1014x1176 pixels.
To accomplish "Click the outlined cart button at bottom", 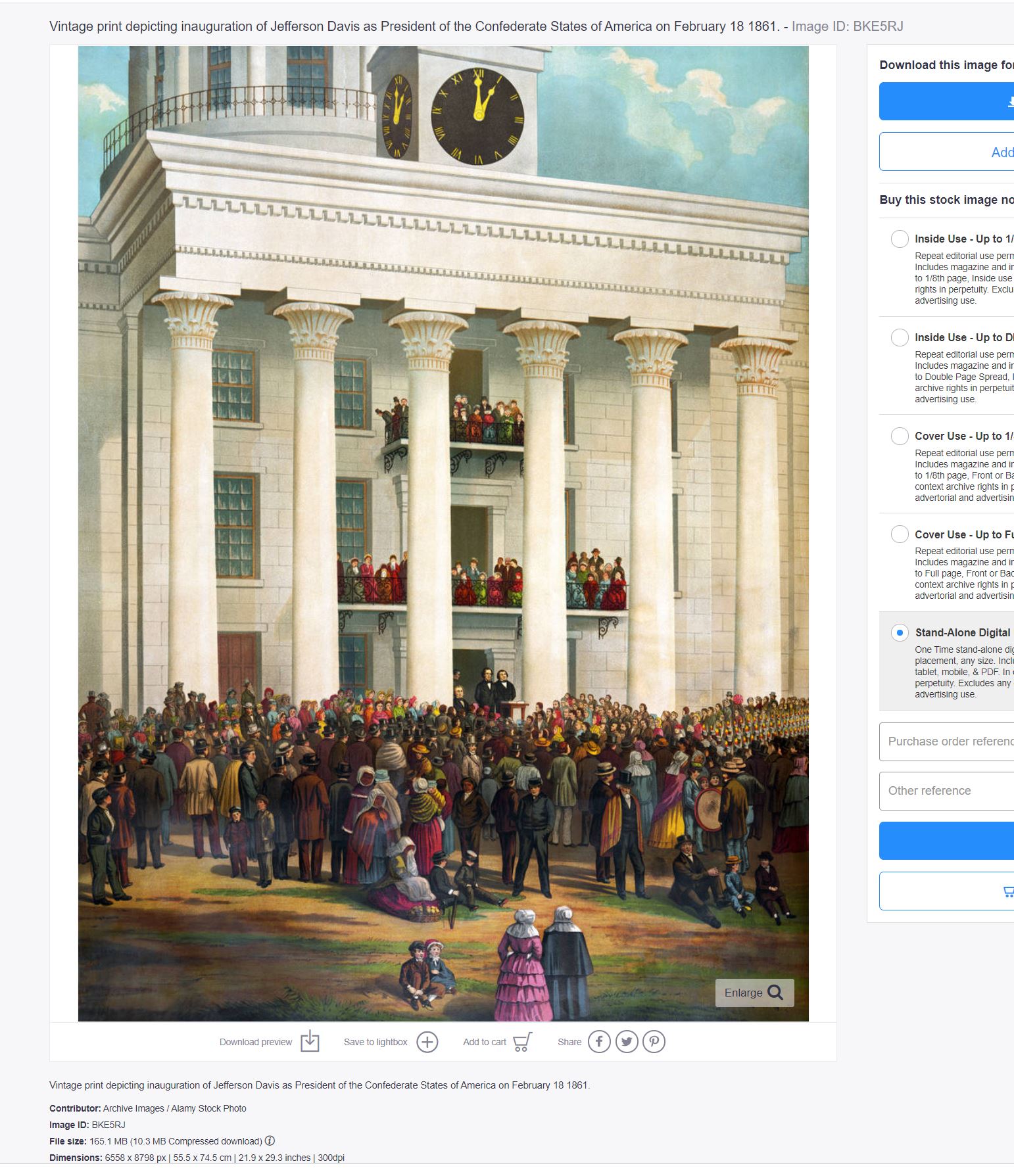I will click(946, 891).
